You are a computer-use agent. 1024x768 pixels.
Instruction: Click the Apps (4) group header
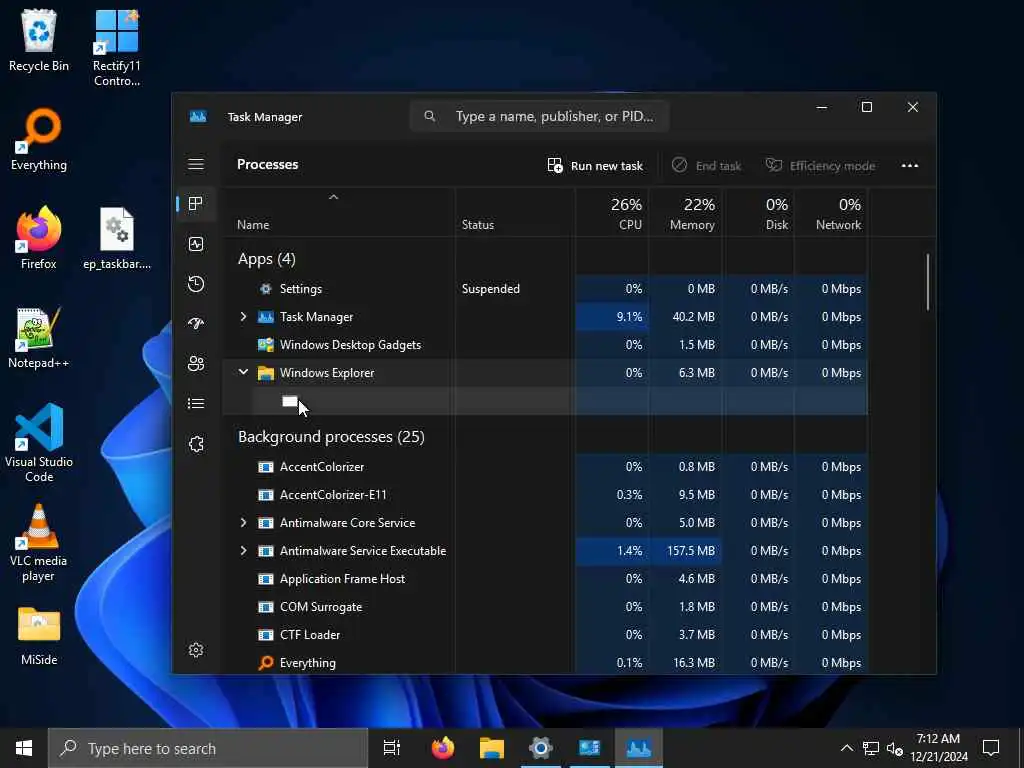[266, 259]
